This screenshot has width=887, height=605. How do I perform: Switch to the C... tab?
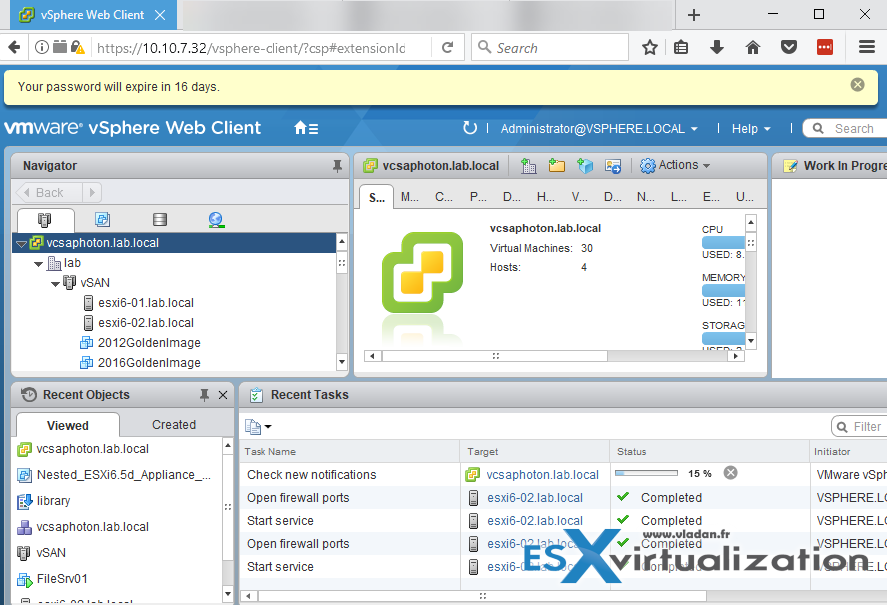pos(444,197)
